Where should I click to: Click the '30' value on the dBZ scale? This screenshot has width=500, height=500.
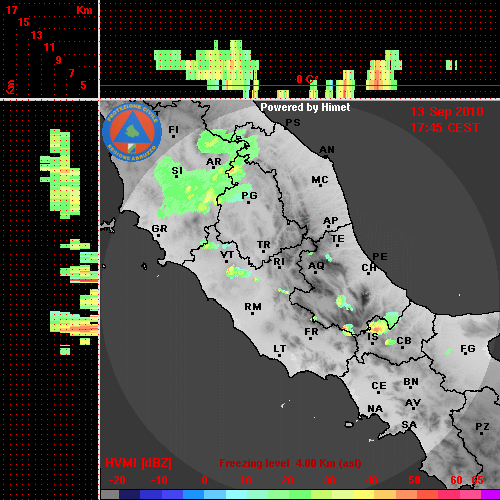(329, 480)
